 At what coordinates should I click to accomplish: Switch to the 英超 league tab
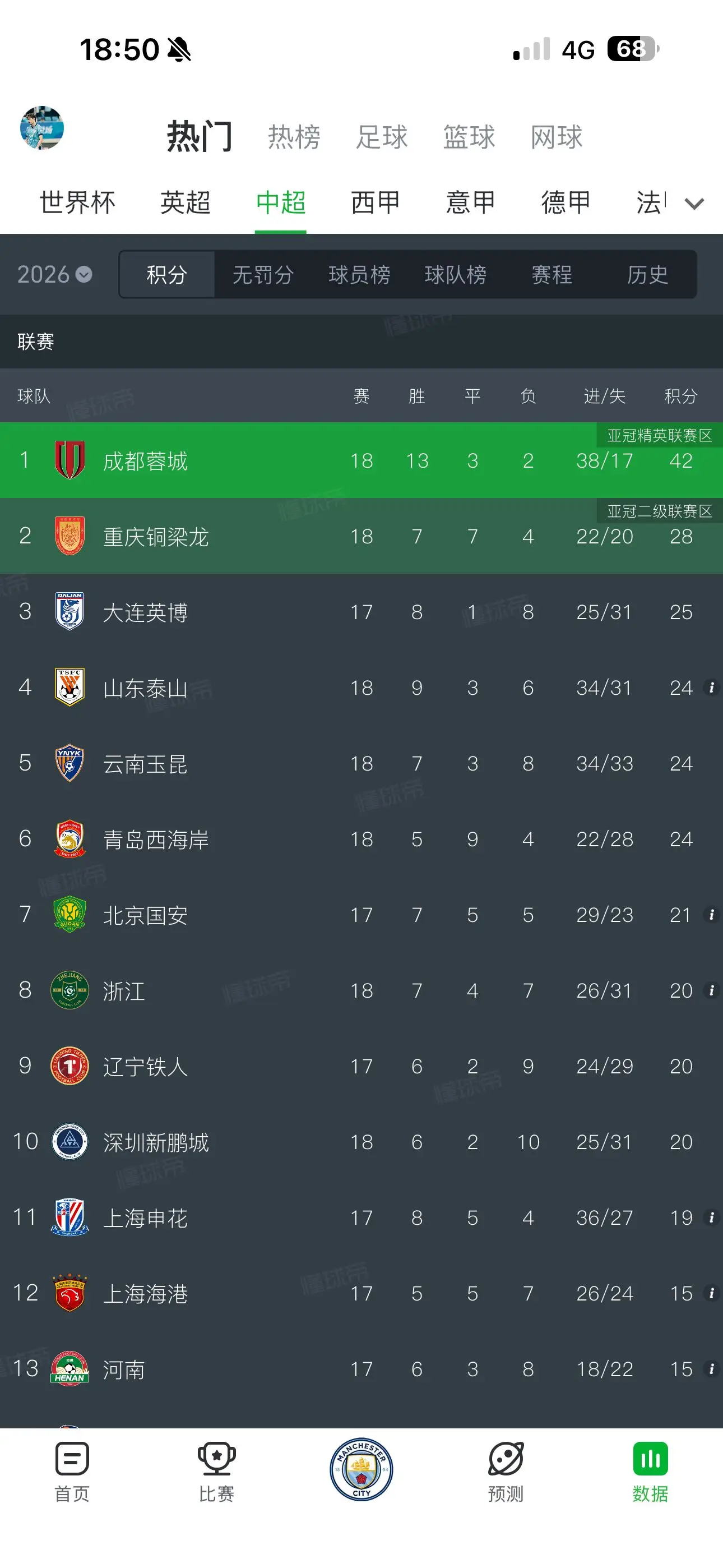185,202
